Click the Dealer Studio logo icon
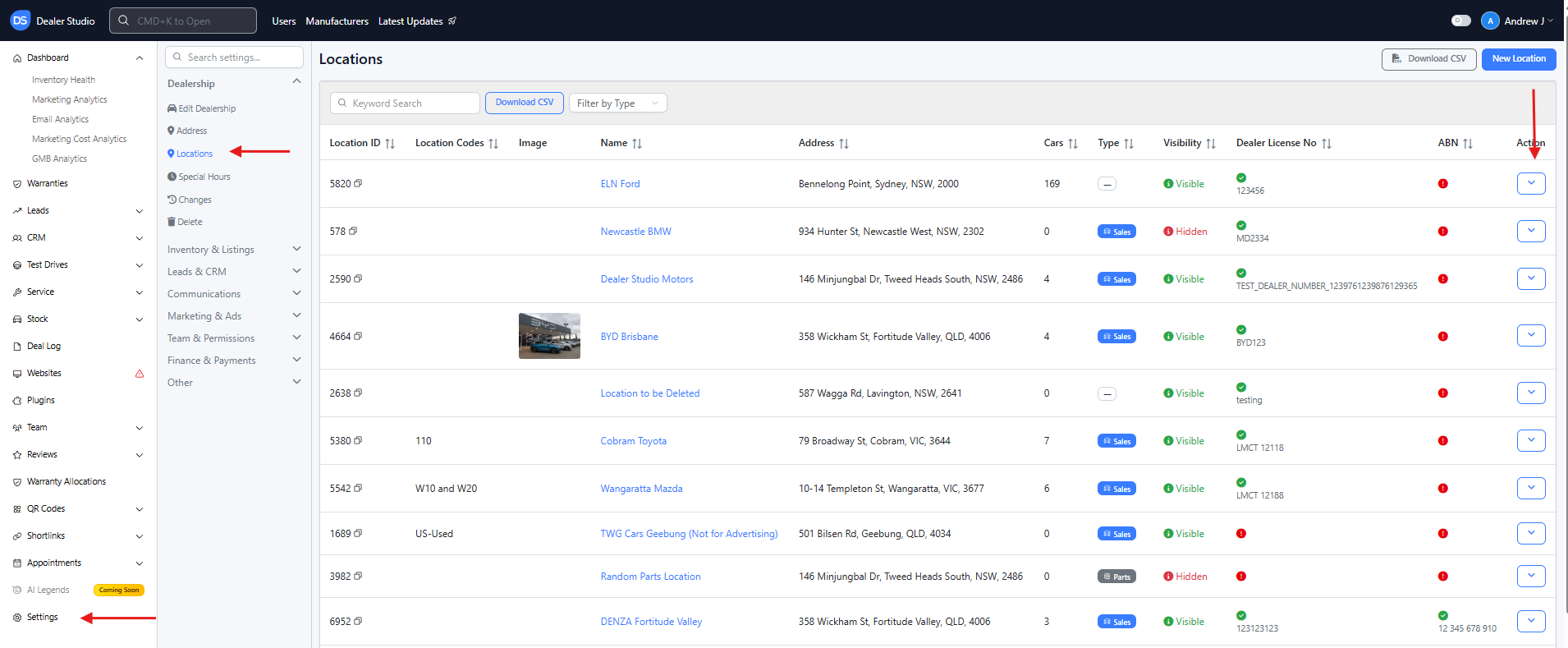The height and width of the screenshot is (648, 1568). pos(20,21)
